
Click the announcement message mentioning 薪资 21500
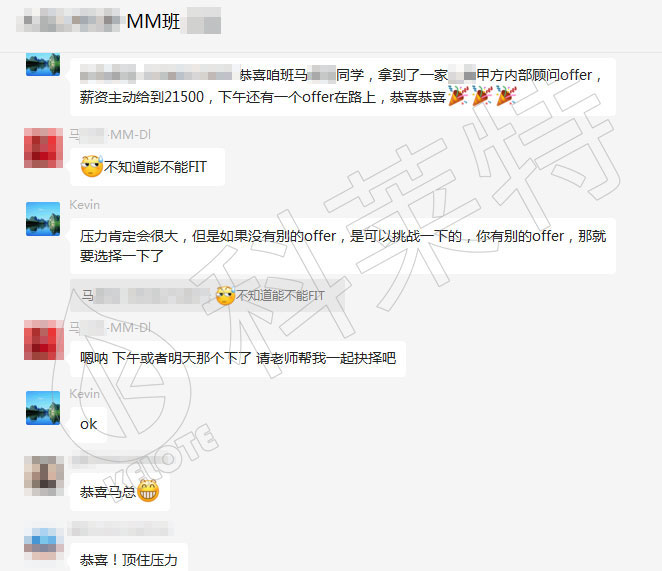click(x=343, y=87)
